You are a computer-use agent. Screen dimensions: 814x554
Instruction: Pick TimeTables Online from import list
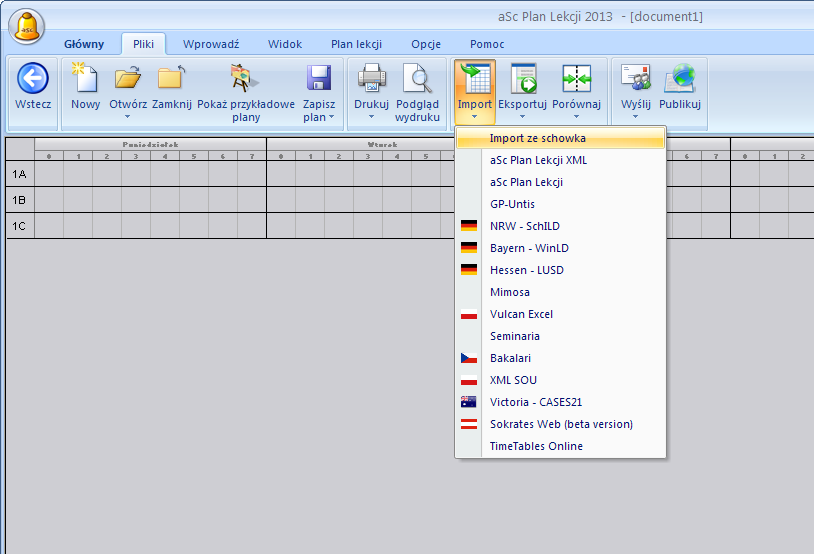coord(536,446)
